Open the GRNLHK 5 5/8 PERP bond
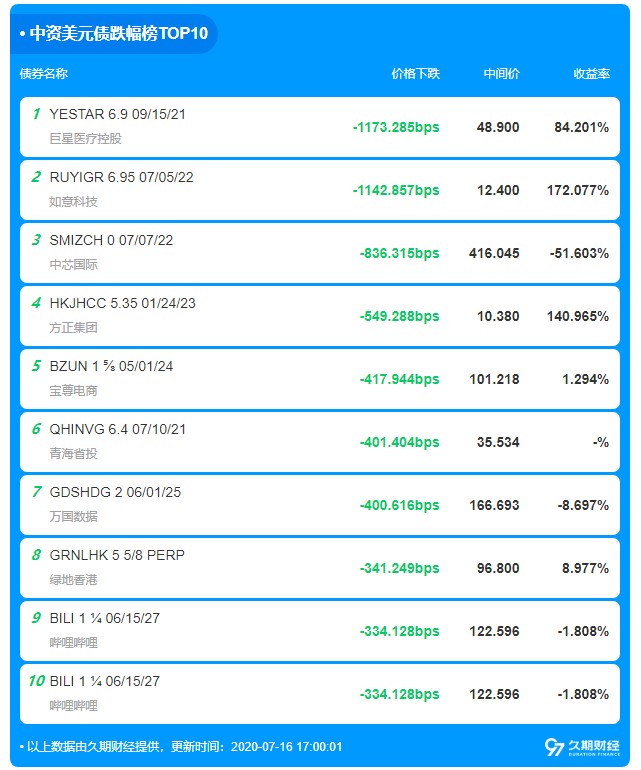Viewport: 641px width, 770px height. tap(320, 568)
